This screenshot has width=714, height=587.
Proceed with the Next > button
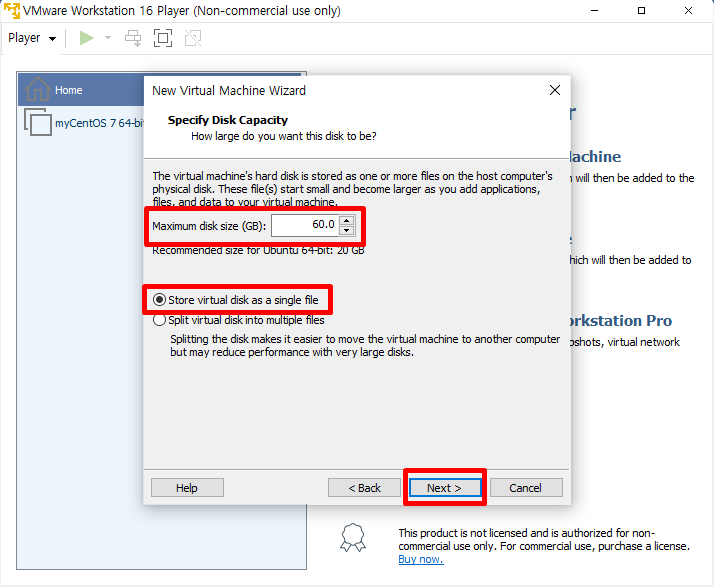pos(444,488)
